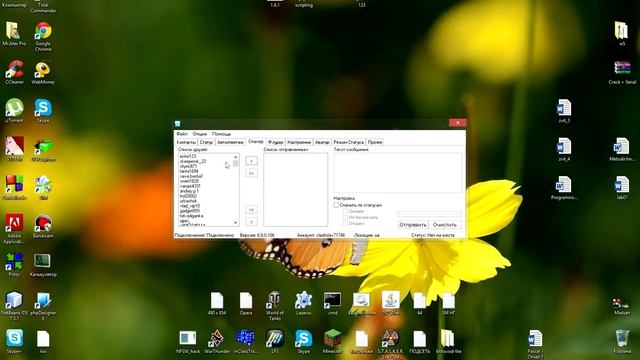640x360 pixels.
Task: Remove one recipient with single < button
Action: point(251,222)
